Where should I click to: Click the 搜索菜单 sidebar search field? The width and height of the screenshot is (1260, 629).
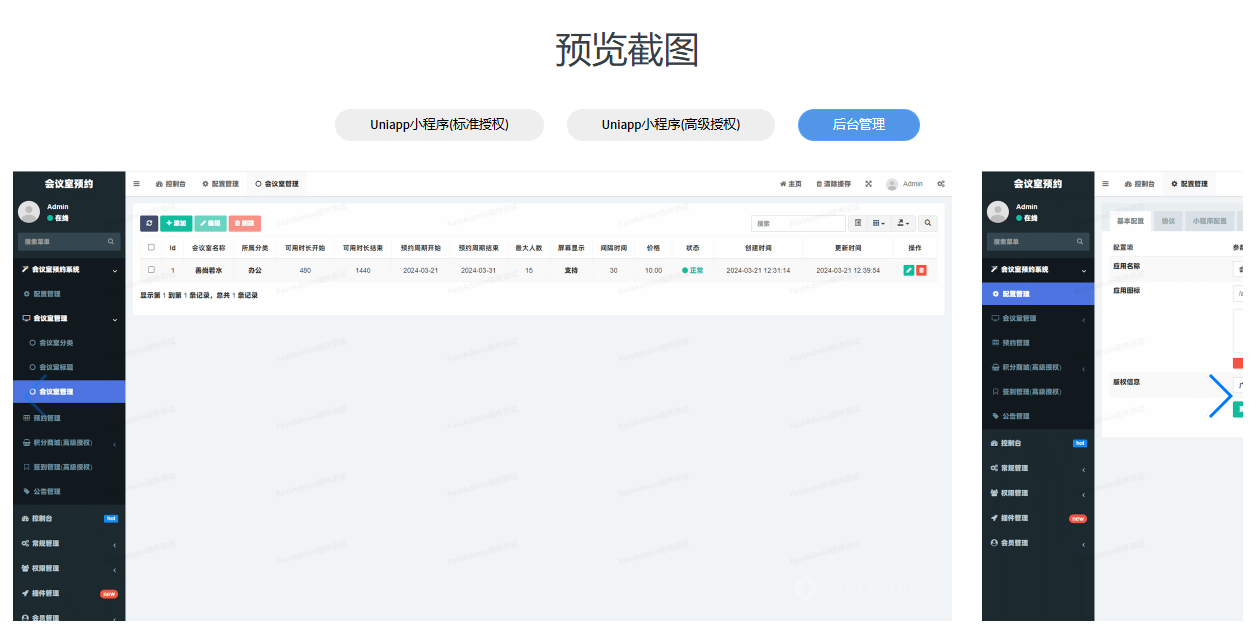click(x=65, y=241)
